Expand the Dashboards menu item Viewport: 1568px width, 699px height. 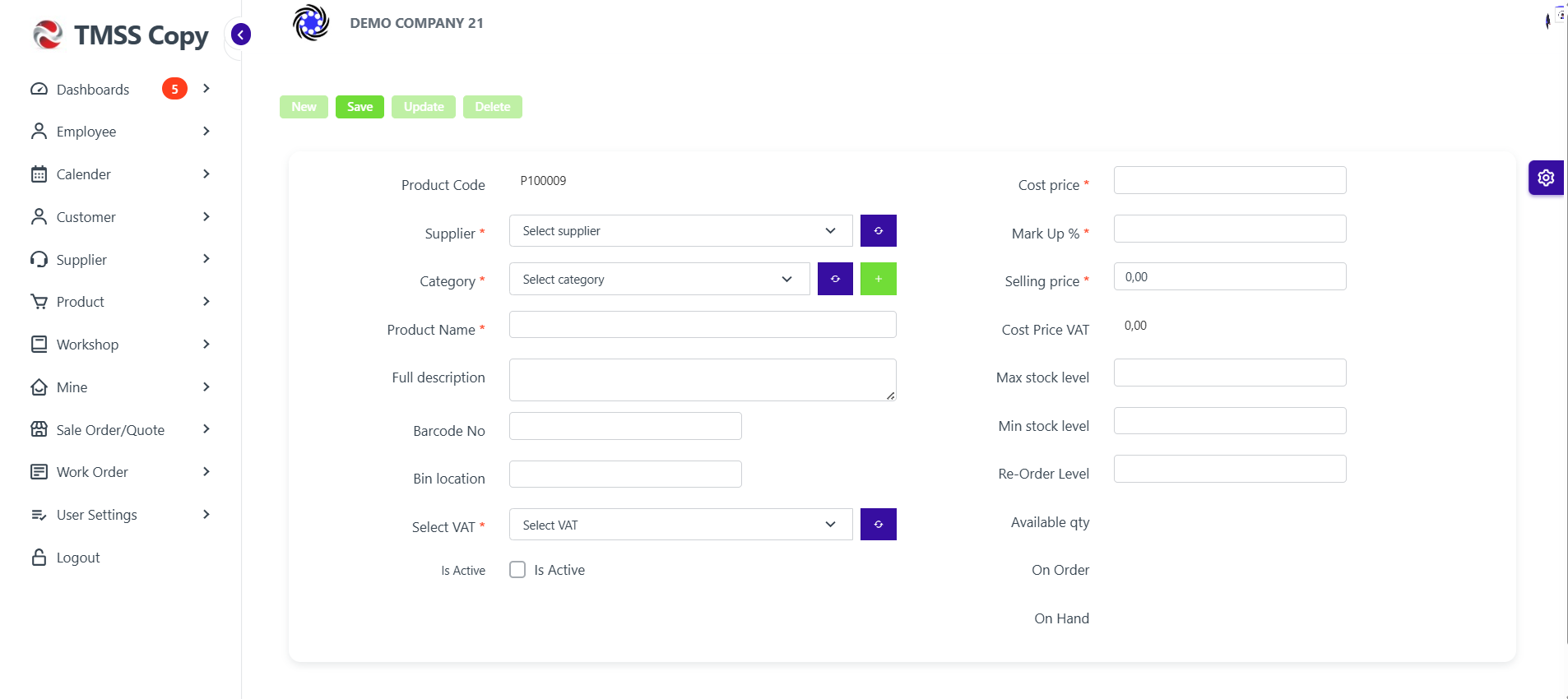click(121, 89)
